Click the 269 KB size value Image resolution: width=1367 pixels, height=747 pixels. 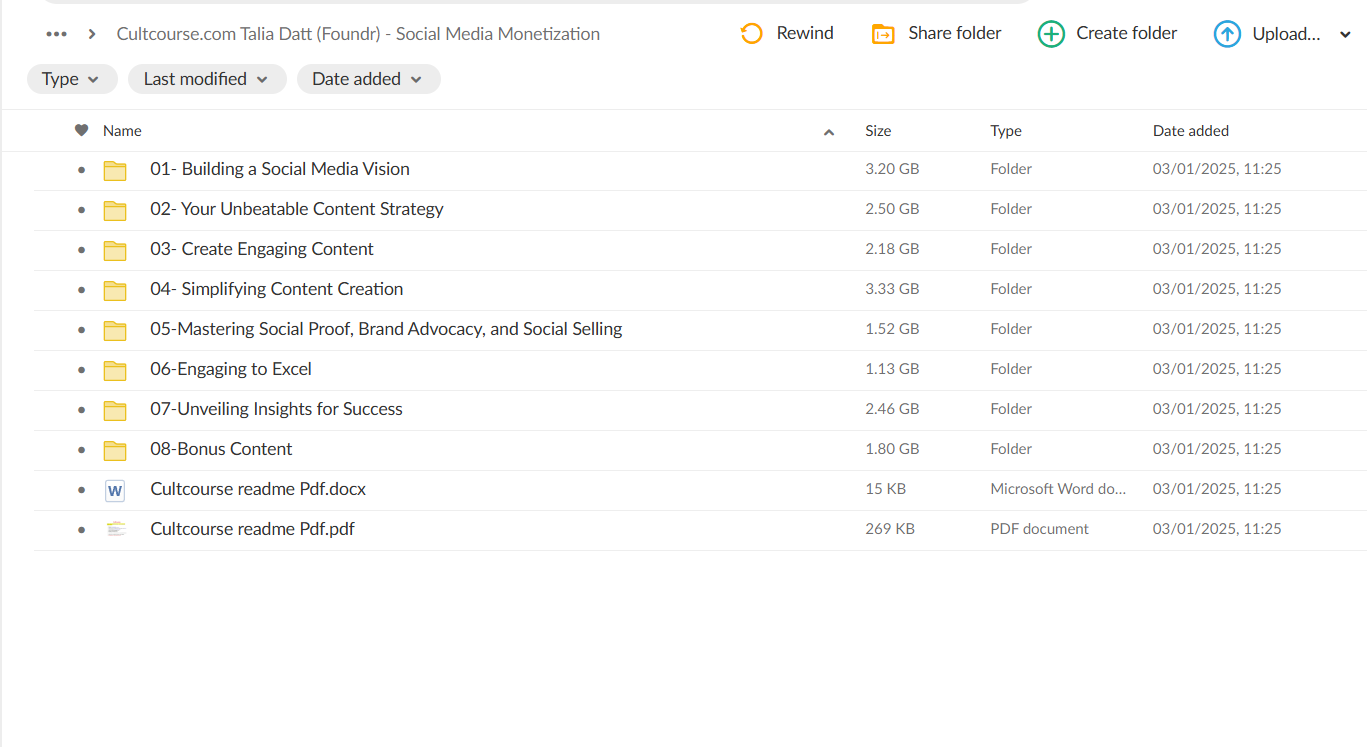[890, 529]
